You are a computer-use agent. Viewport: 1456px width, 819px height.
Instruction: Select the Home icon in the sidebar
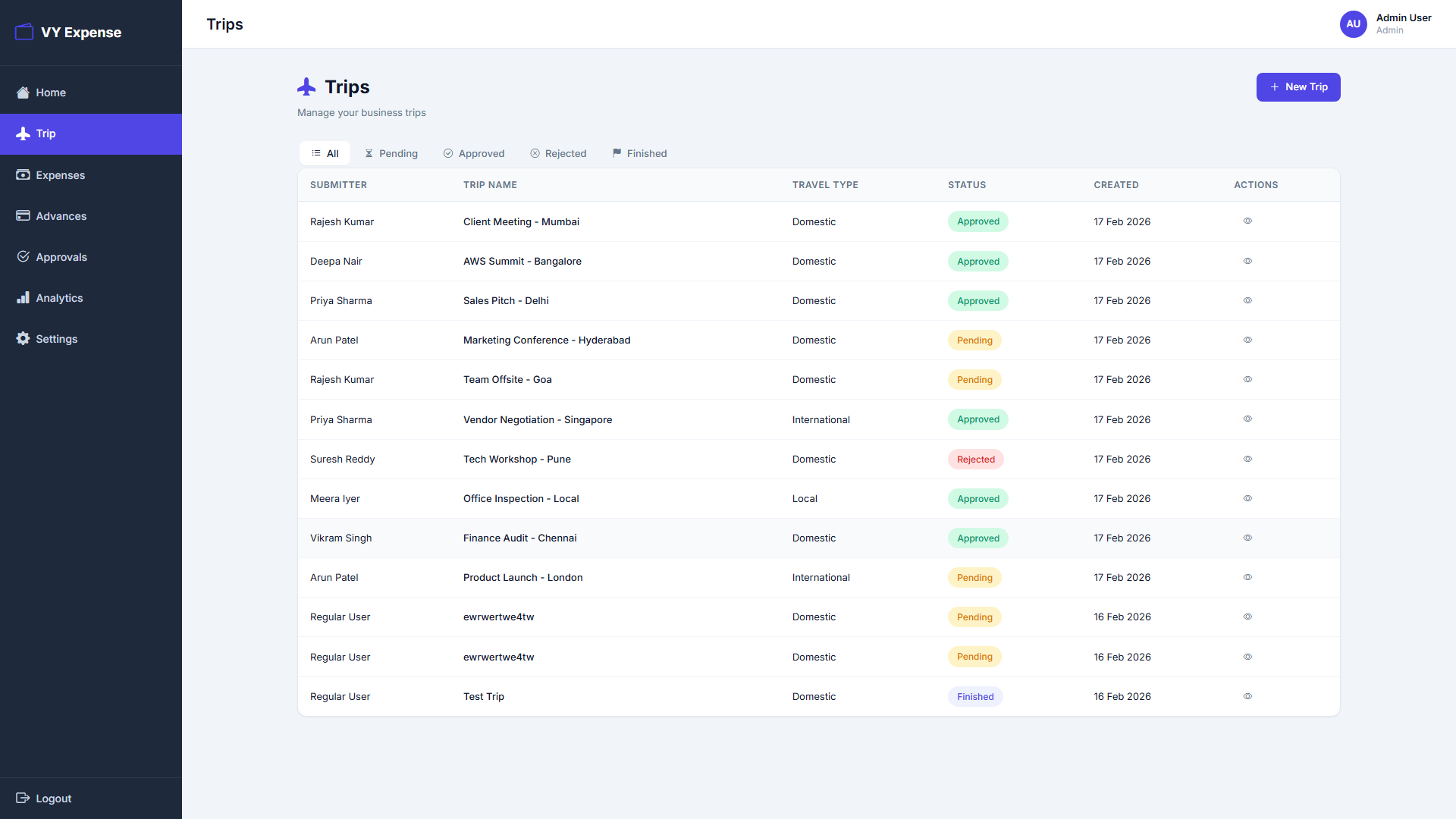(x=23, y=92)
